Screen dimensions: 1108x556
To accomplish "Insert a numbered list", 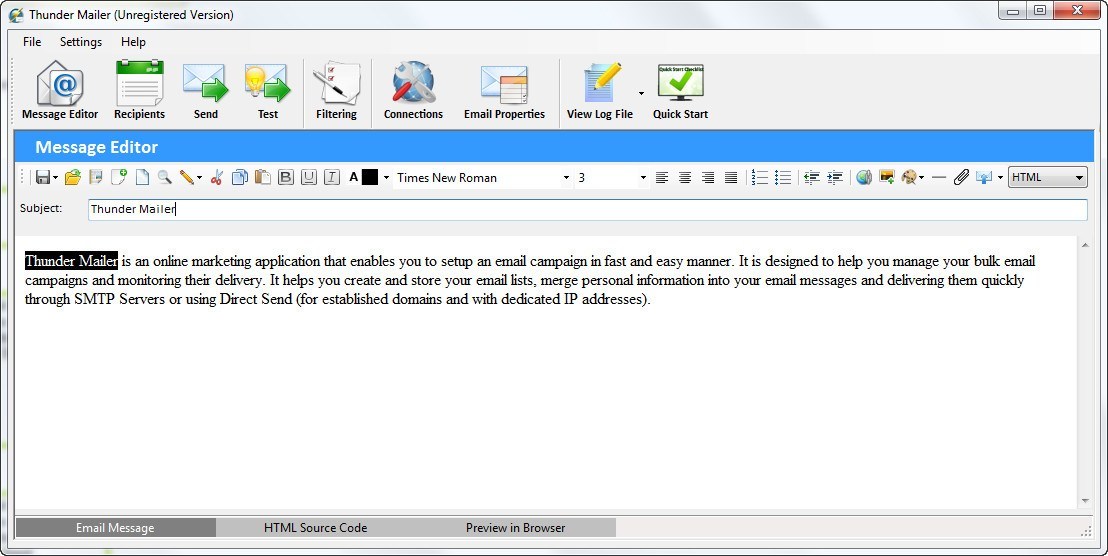I will pos(760,177).
